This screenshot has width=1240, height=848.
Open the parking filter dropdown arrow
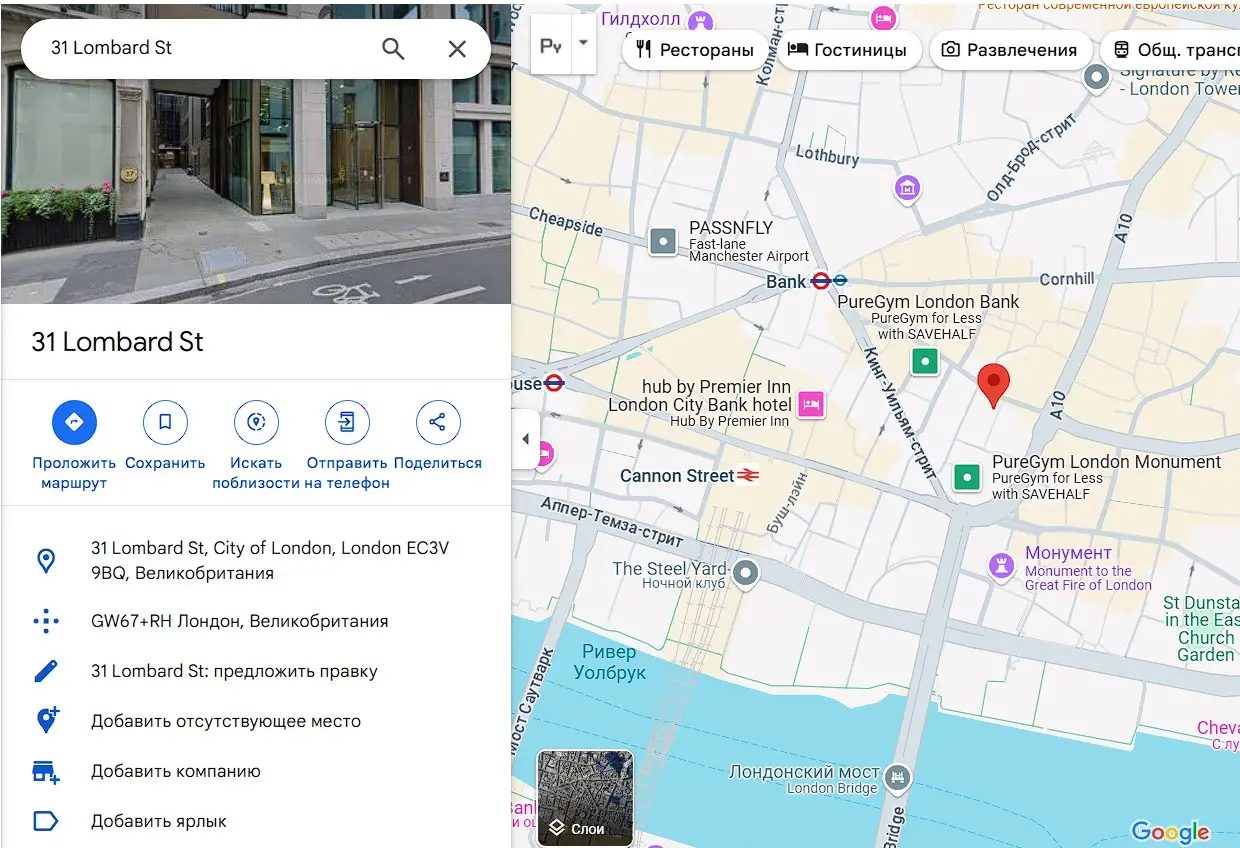tap(583, 45)
